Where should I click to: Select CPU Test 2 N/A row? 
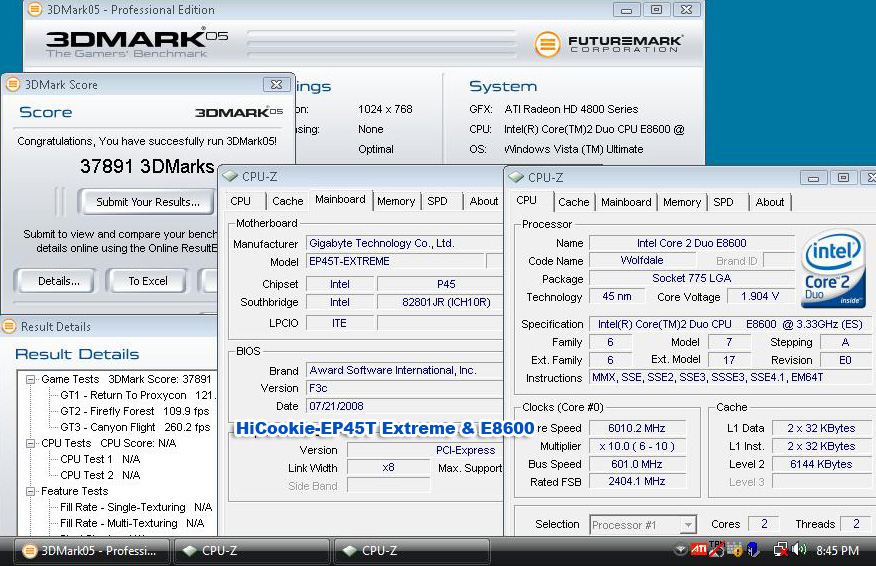point(100,475)
